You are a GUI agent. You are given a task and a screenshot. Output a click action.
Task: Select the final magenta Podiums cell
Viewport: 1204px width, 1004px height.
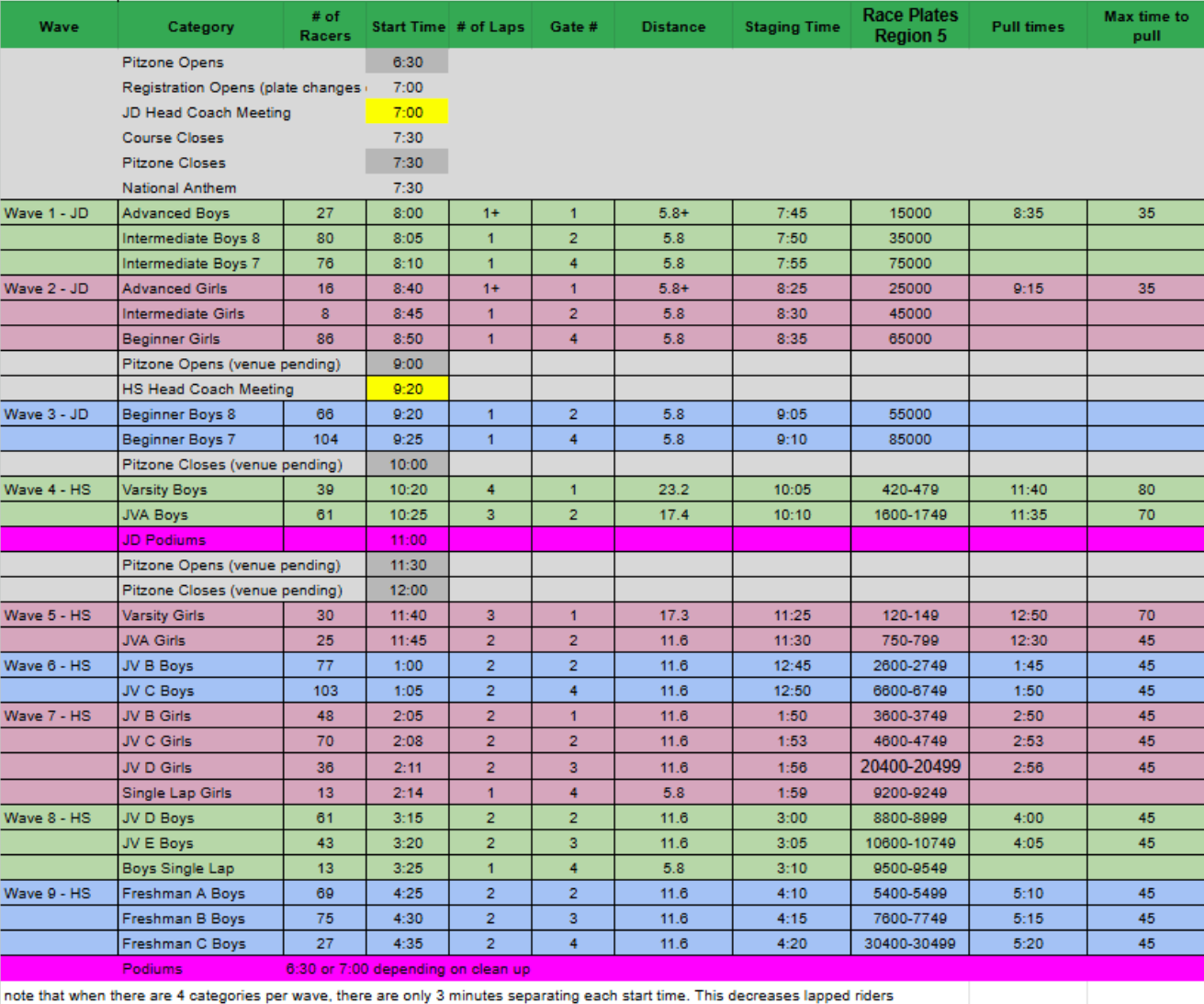tap(201, 969)
